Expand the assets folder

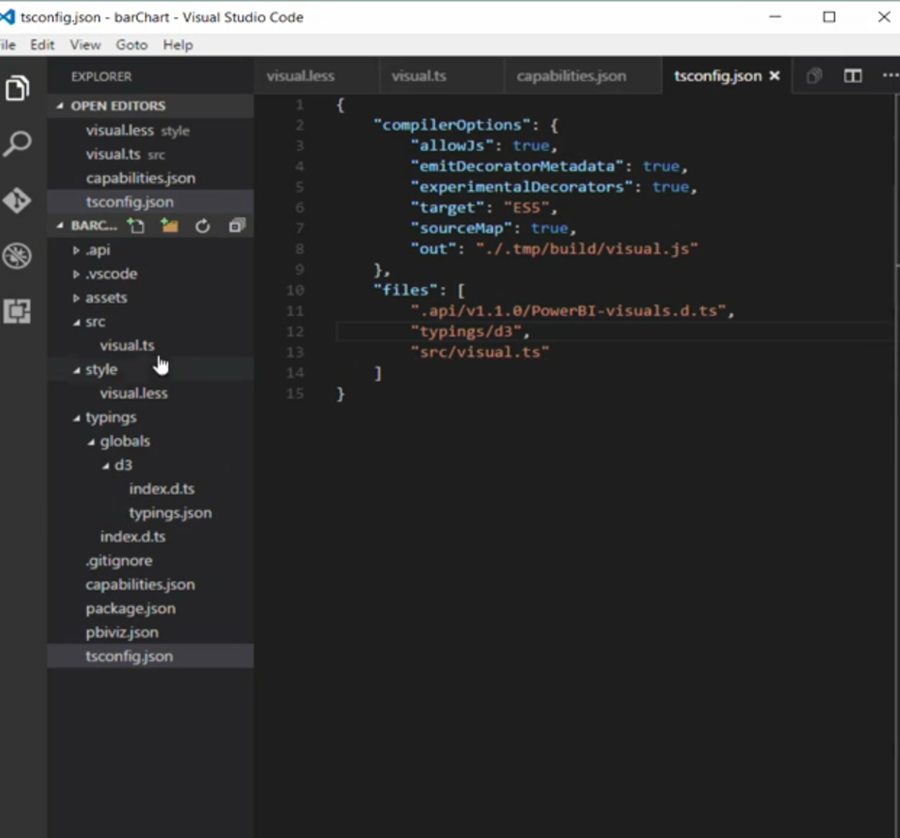(105, 298)
